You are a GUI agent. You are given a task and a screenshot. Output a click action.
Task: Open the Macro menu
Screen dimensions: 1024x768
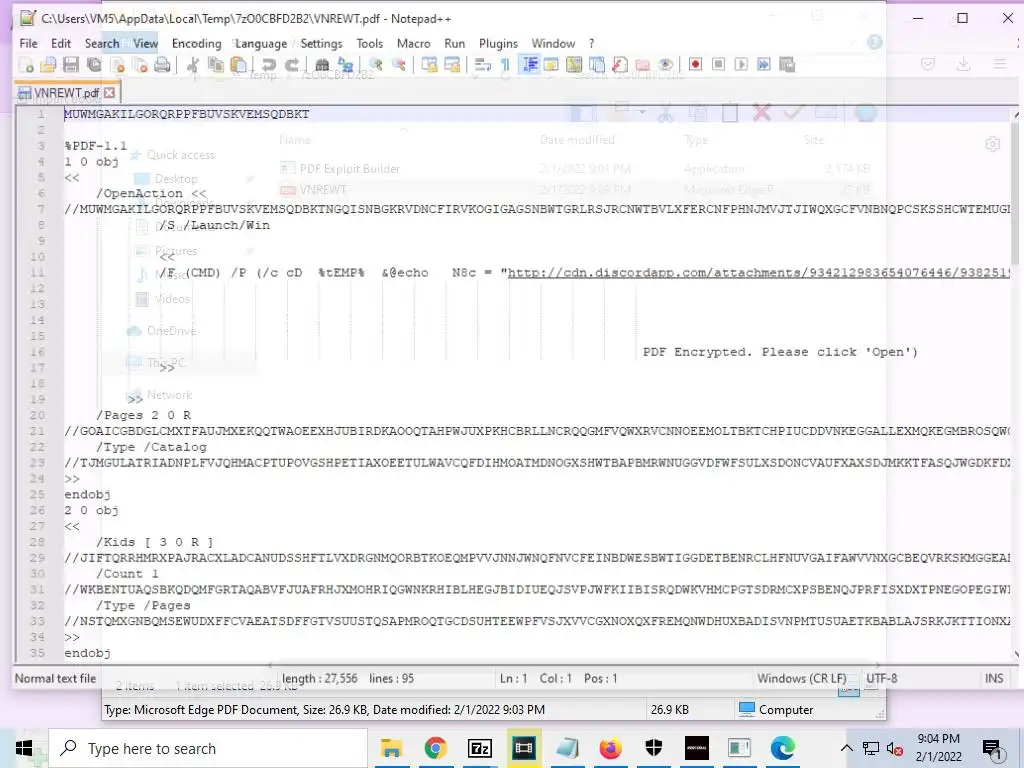click(x=413, y=44)
